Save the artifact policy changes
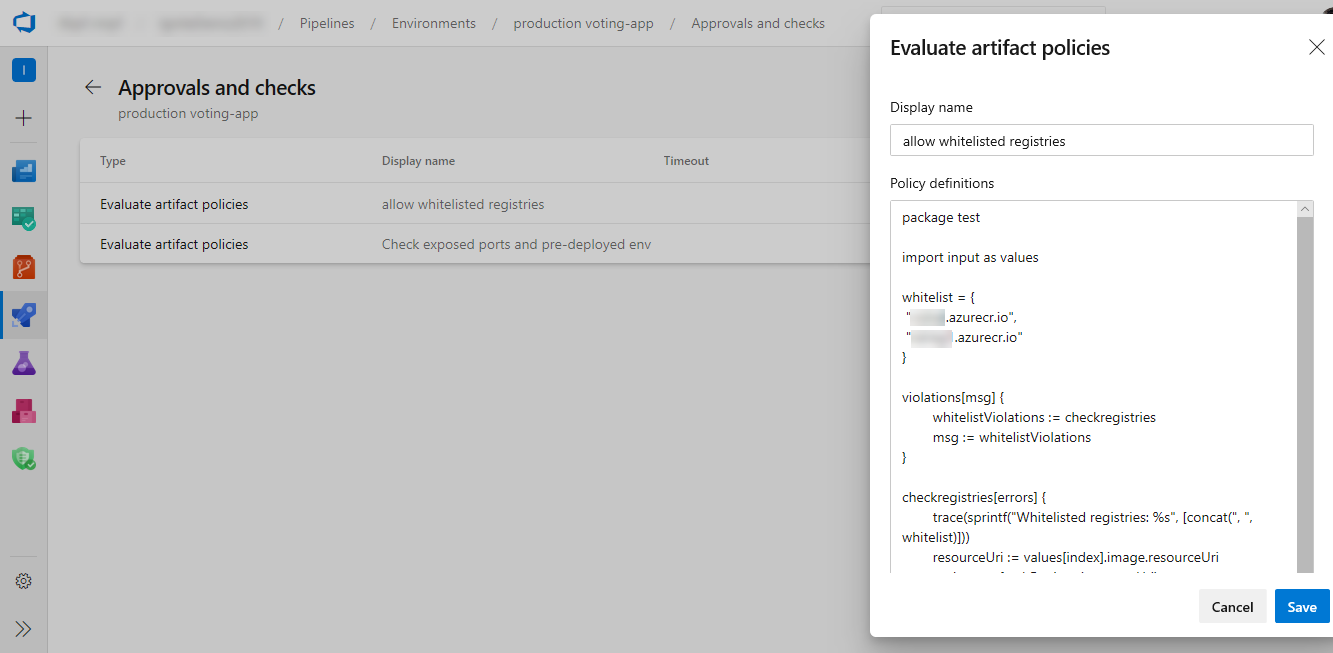1333x653 pixels. pos(1301,606)
